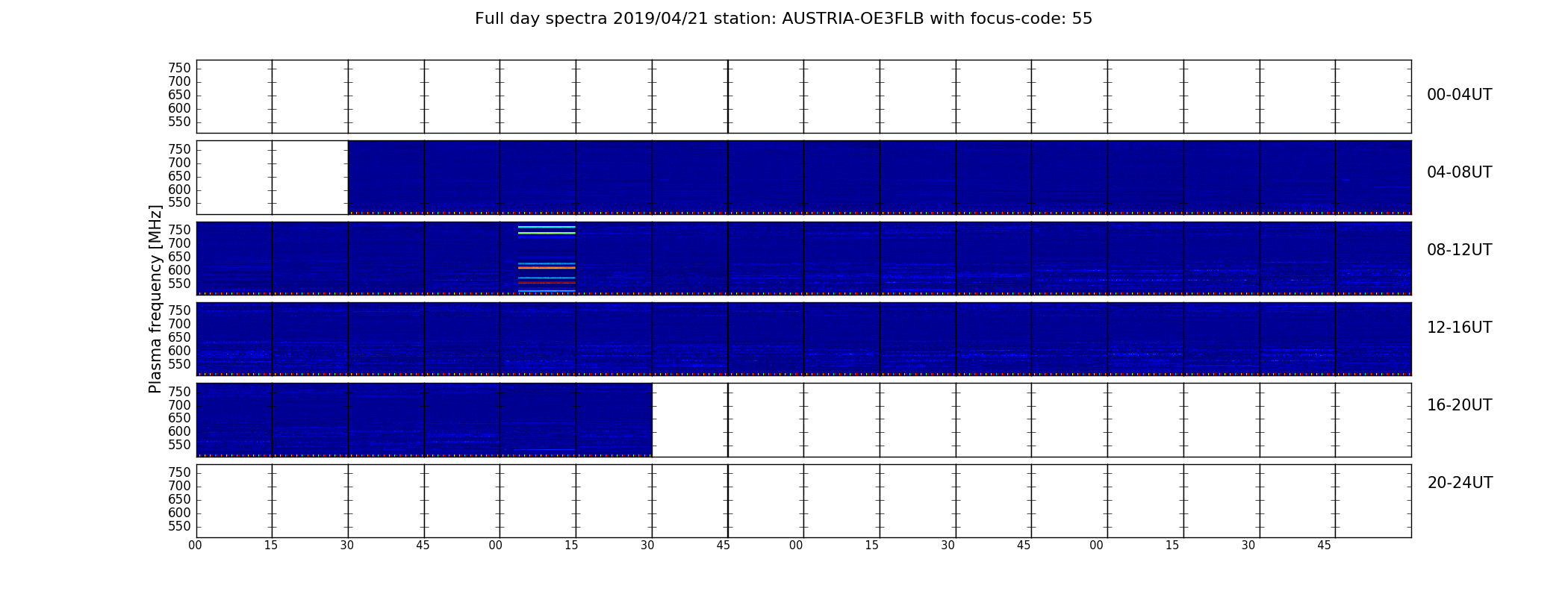Click the yellow-green line near 740 MHz, 08-12UT
Viewport: 1568px width, 597px height.
click(x=547, y=234)
